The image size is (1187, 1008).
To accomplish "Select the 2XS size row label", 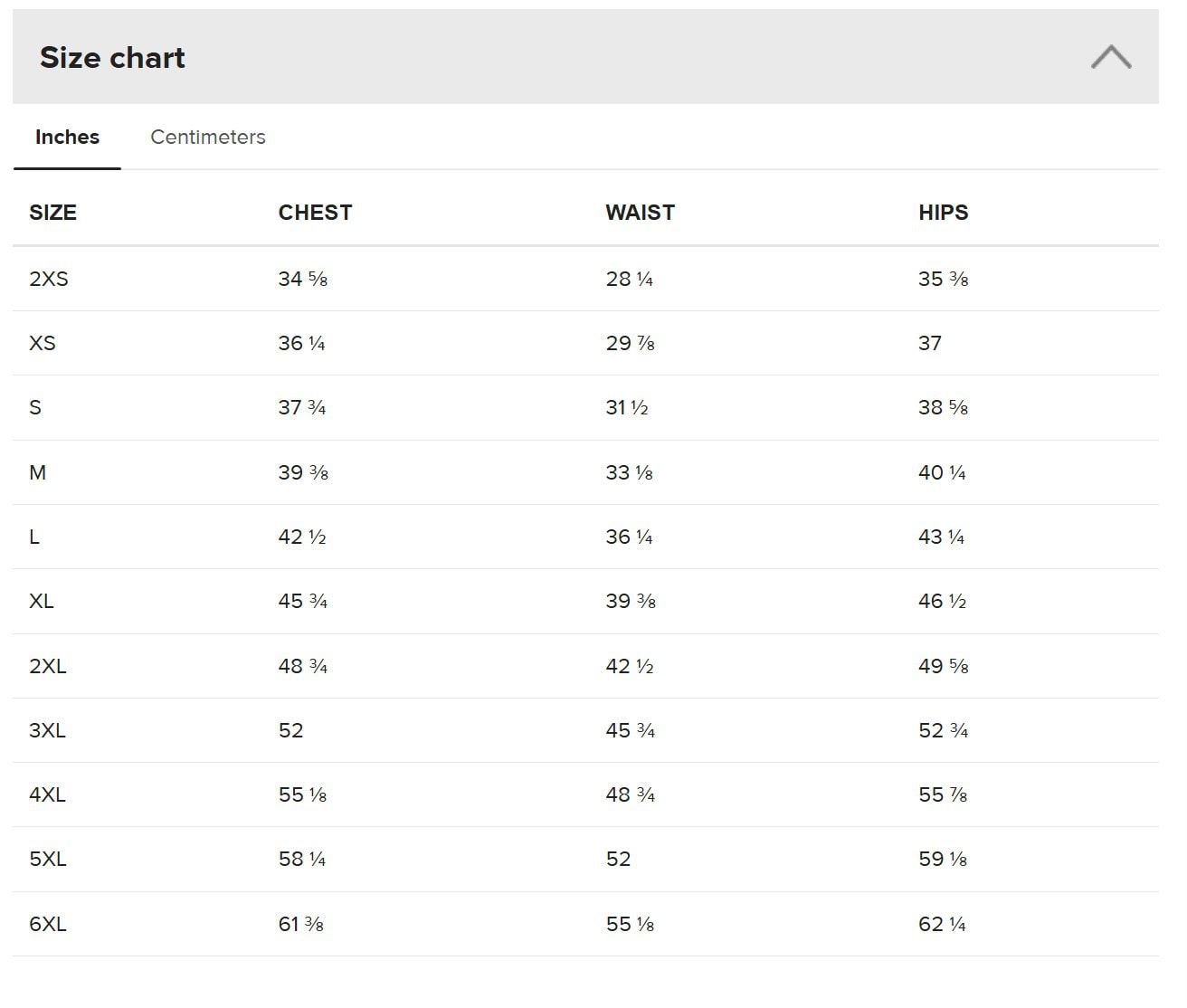I will 49,279.
